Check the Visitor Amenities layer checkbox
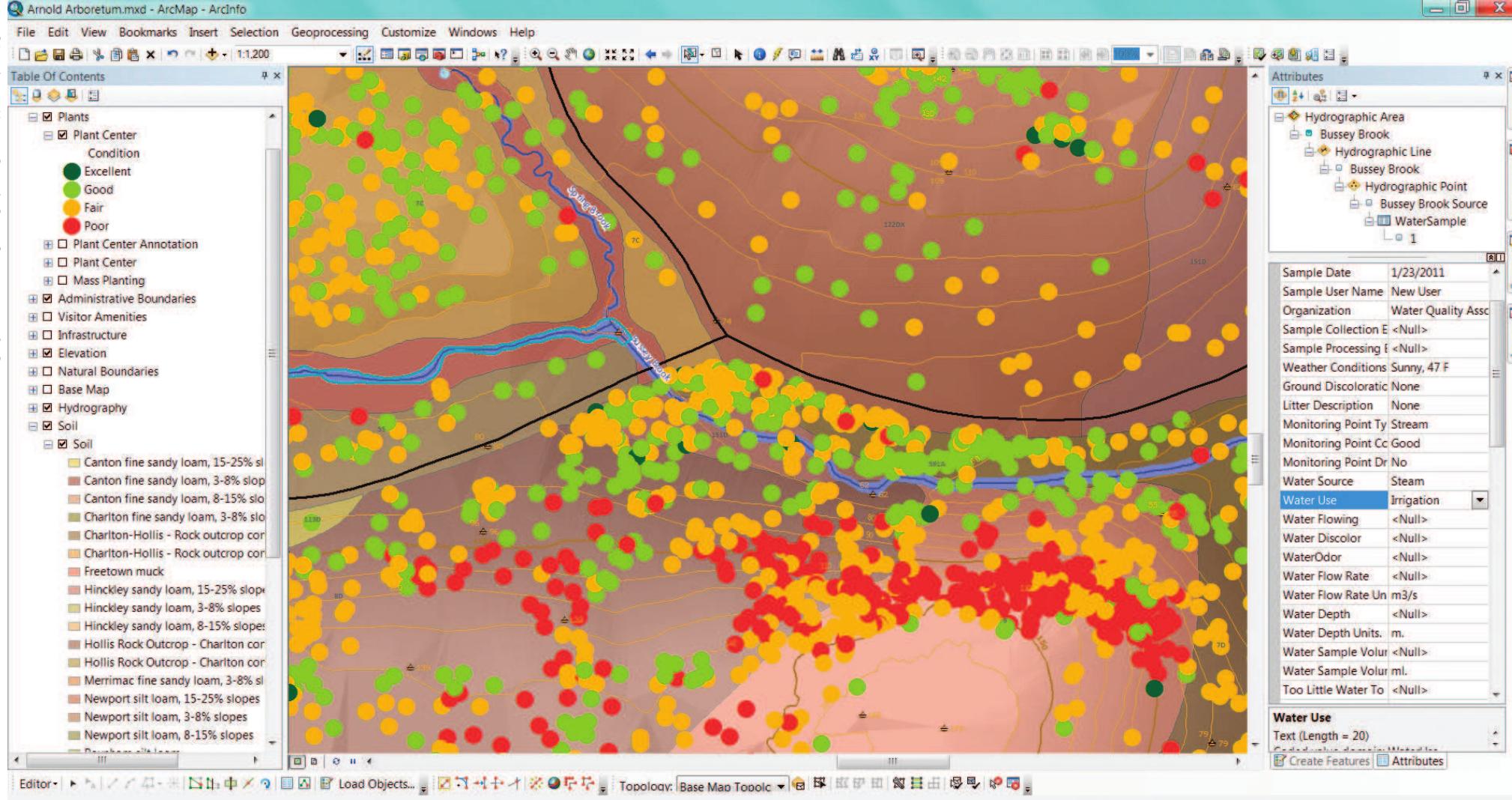The height and width of the screenshot is (800, 1512). (48, 317)
